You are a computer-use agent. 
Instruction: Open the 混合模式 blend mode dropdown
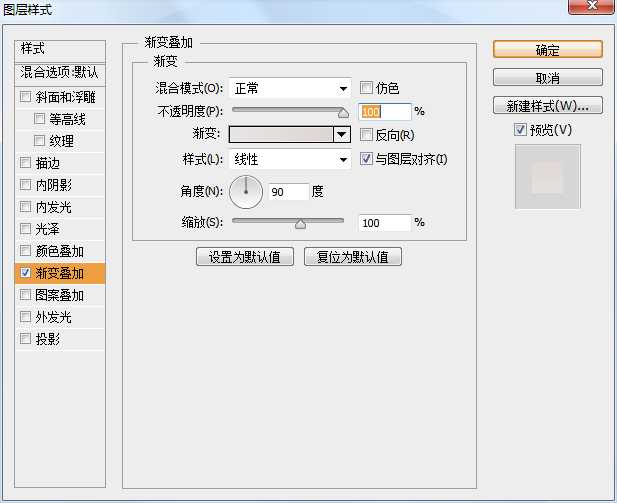coord(290,88)
